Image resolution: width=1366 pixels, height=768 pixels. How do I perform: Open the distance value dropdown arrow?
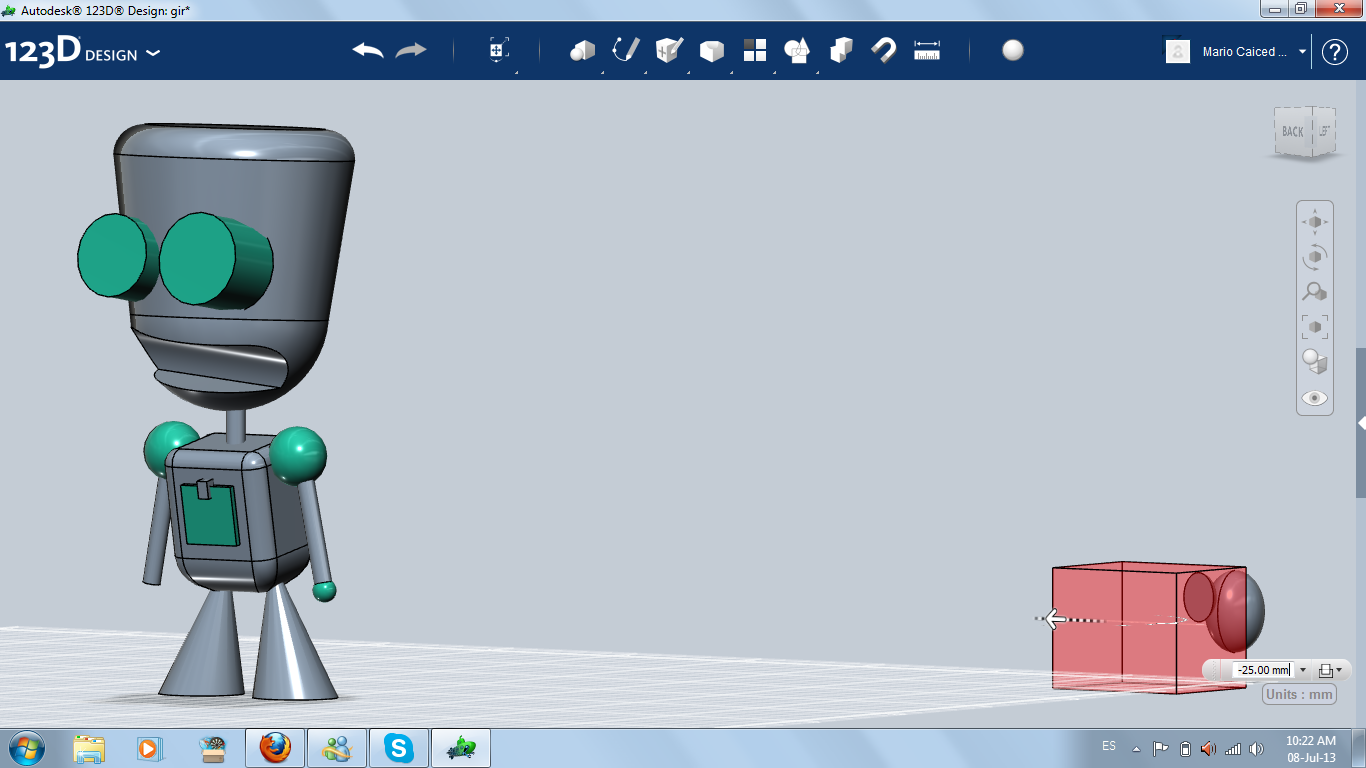tap(1302, 670)
